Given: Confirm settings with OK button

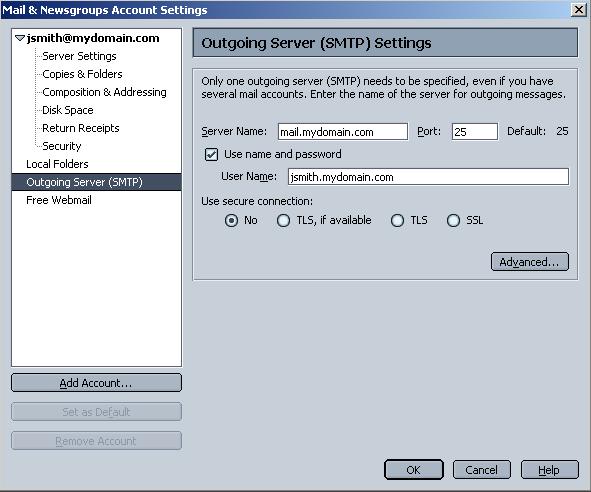Looking at the screenshot, I should click(413, 470).
